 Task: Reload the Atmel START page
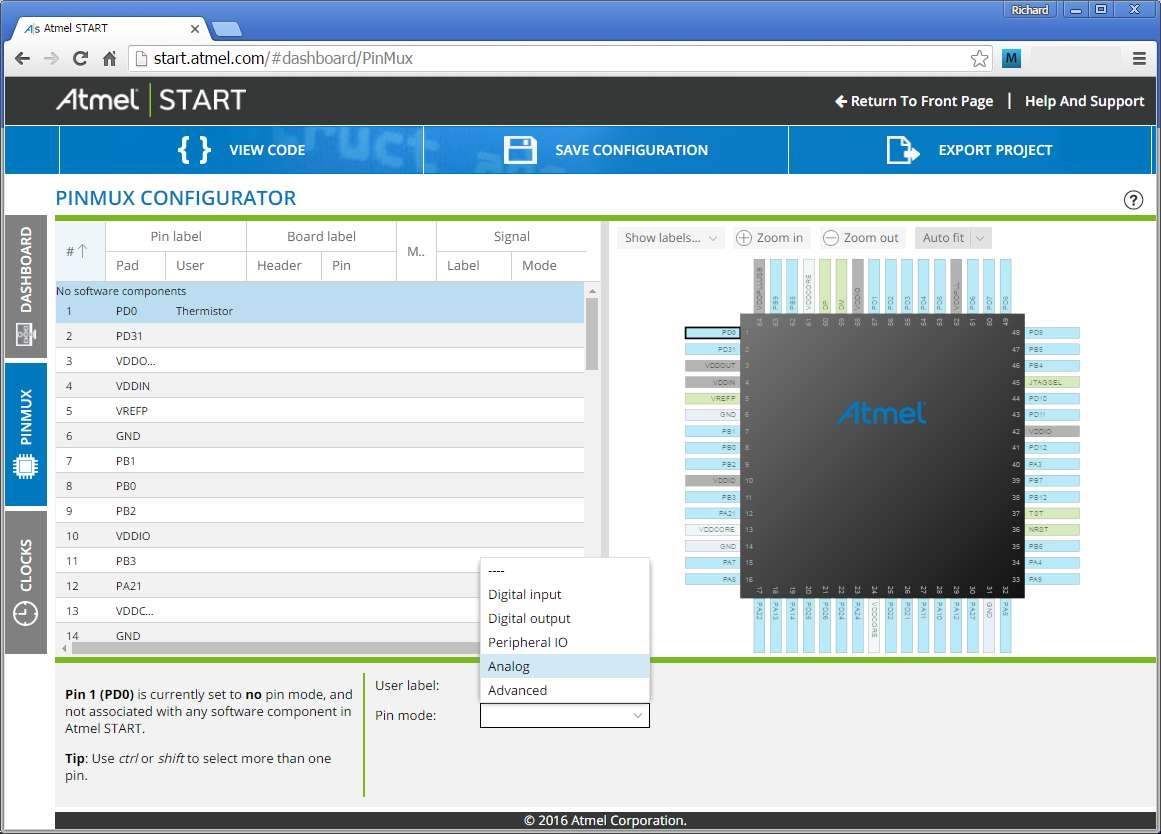[80, 59]
